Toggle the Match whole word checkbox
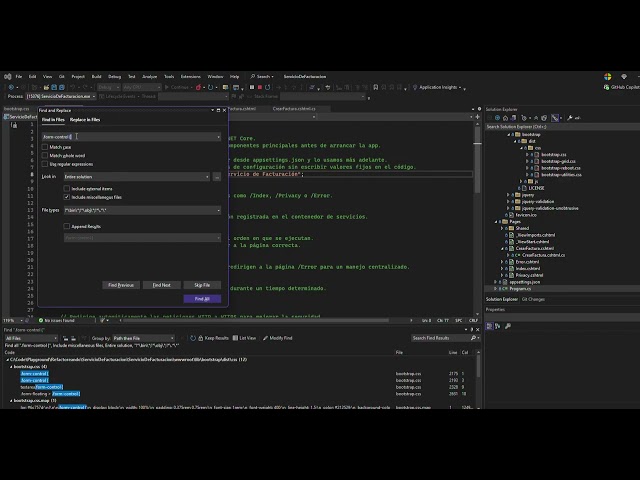 click(x=45, y=156)
